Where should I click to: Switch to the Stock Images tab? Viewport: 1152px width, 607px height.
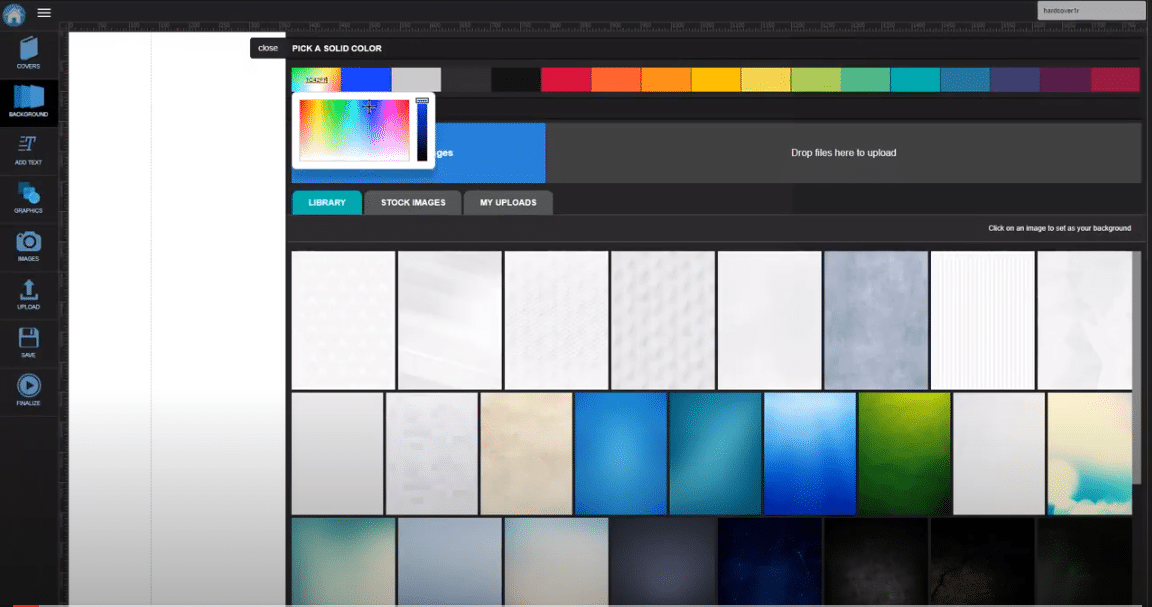point(412,203)
